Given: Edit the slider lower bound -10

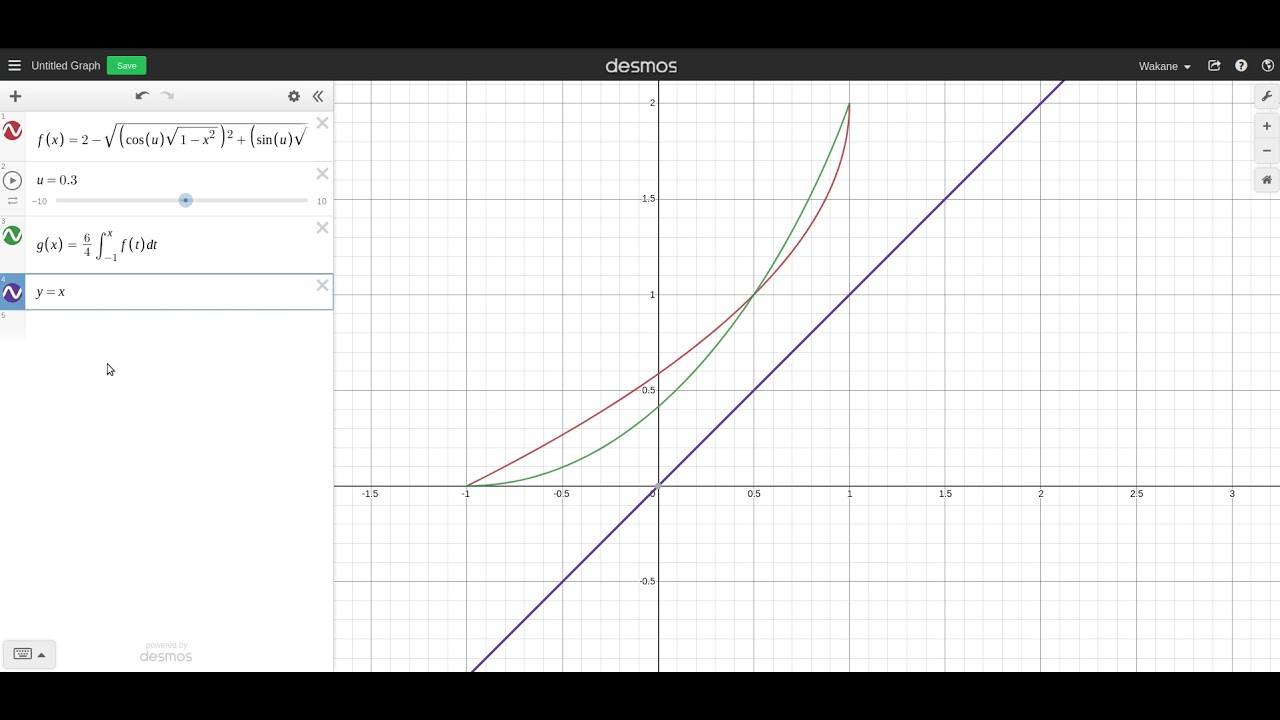Looking at the screenshot, I should click(39, 201).
